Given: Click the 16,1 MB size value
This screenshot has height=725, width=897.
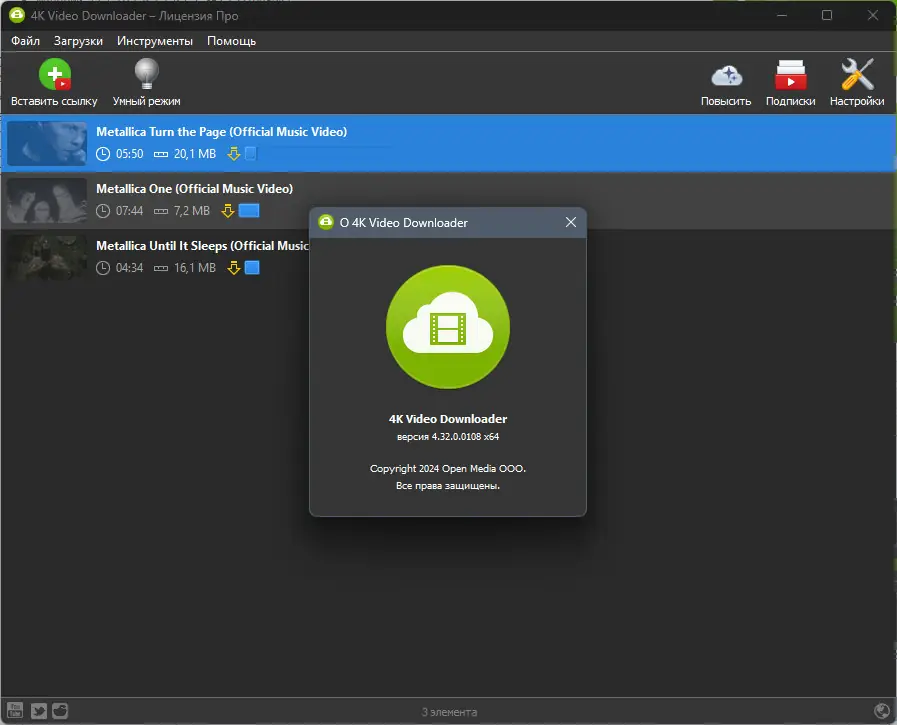Looking at the screenshot, I should pos(195,268).
